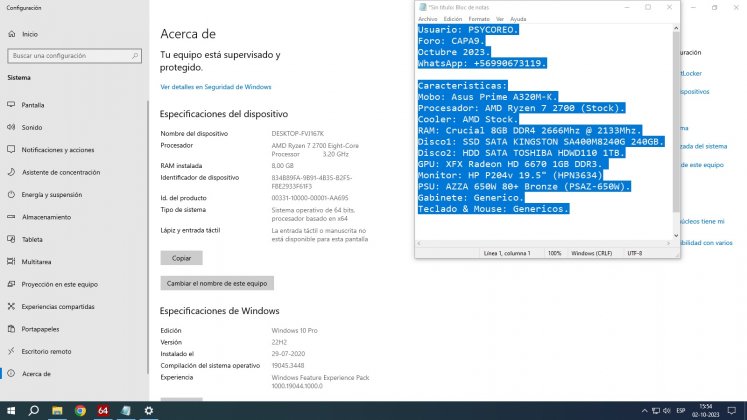This screenshot has width=747, height=420.
Task: Click the line 'Usuario: PSYCOREO.' in Notepad
Action: [x=468, y=30]
